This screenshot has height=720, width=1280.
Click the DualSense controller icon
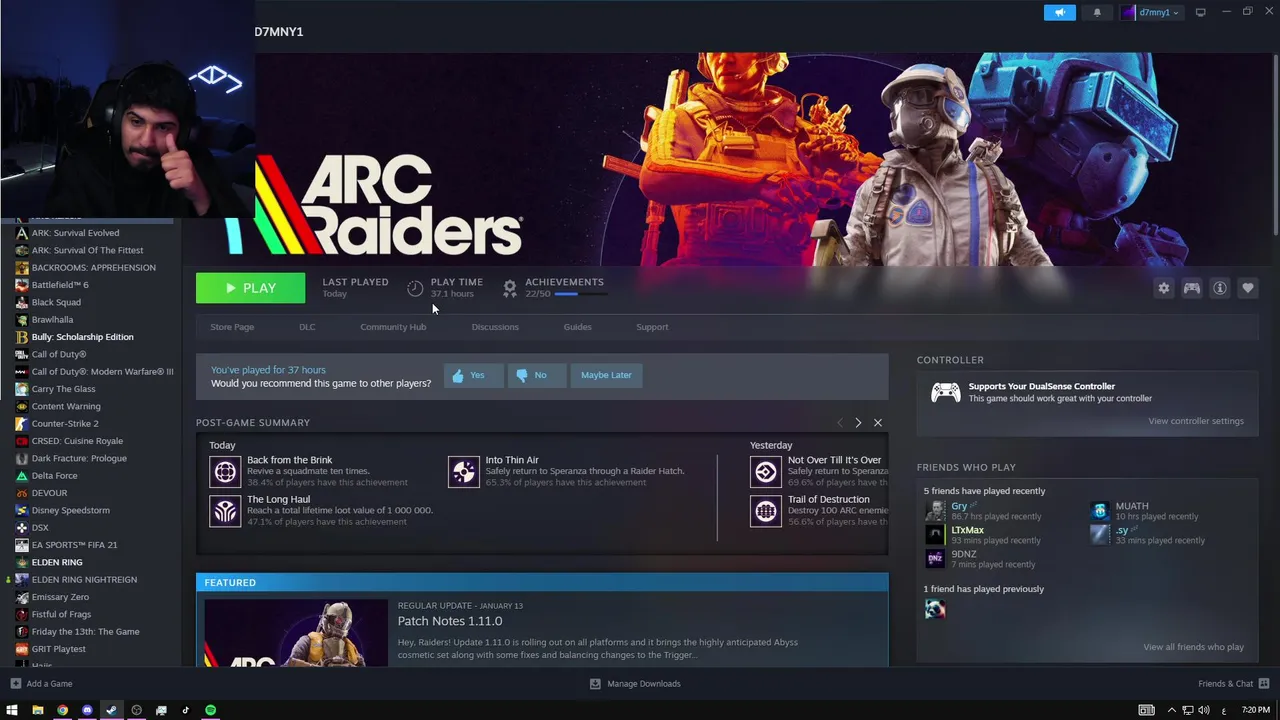pos(945,392)
